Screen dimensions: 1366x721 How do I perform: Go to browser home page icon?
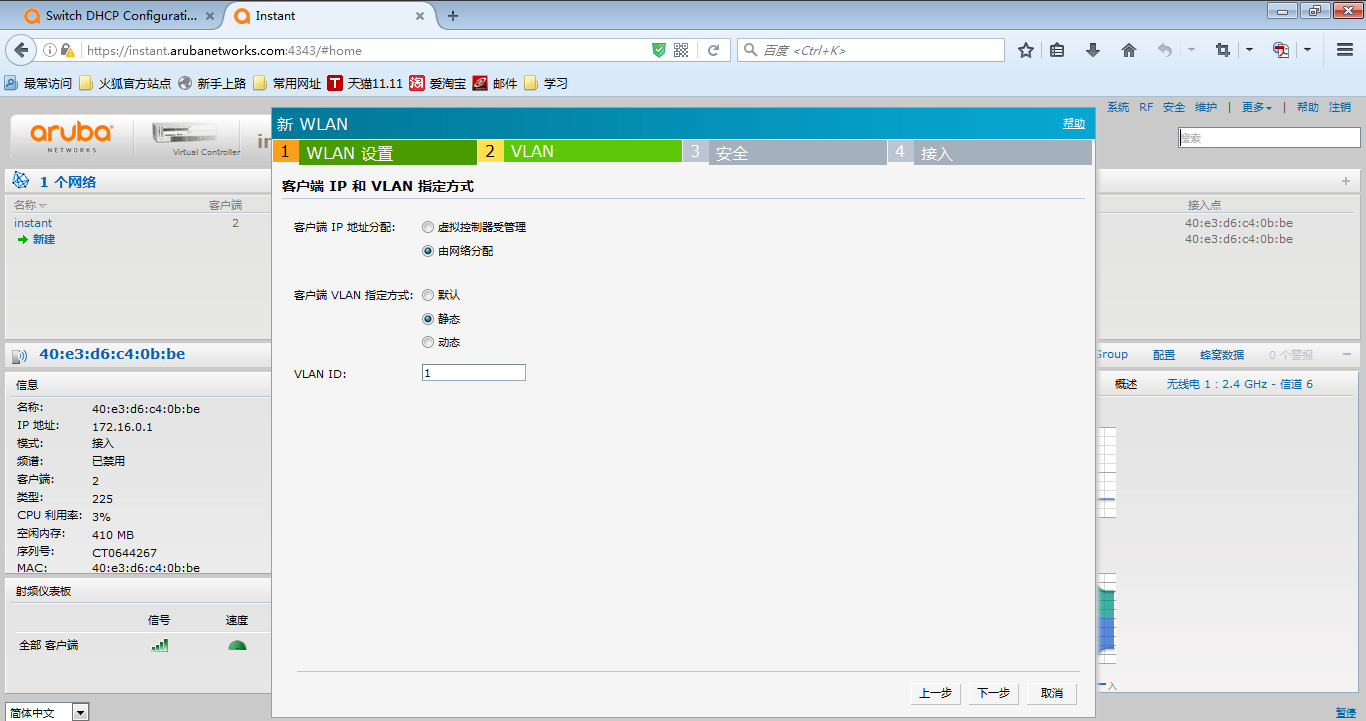click(x=1129, y=50)
